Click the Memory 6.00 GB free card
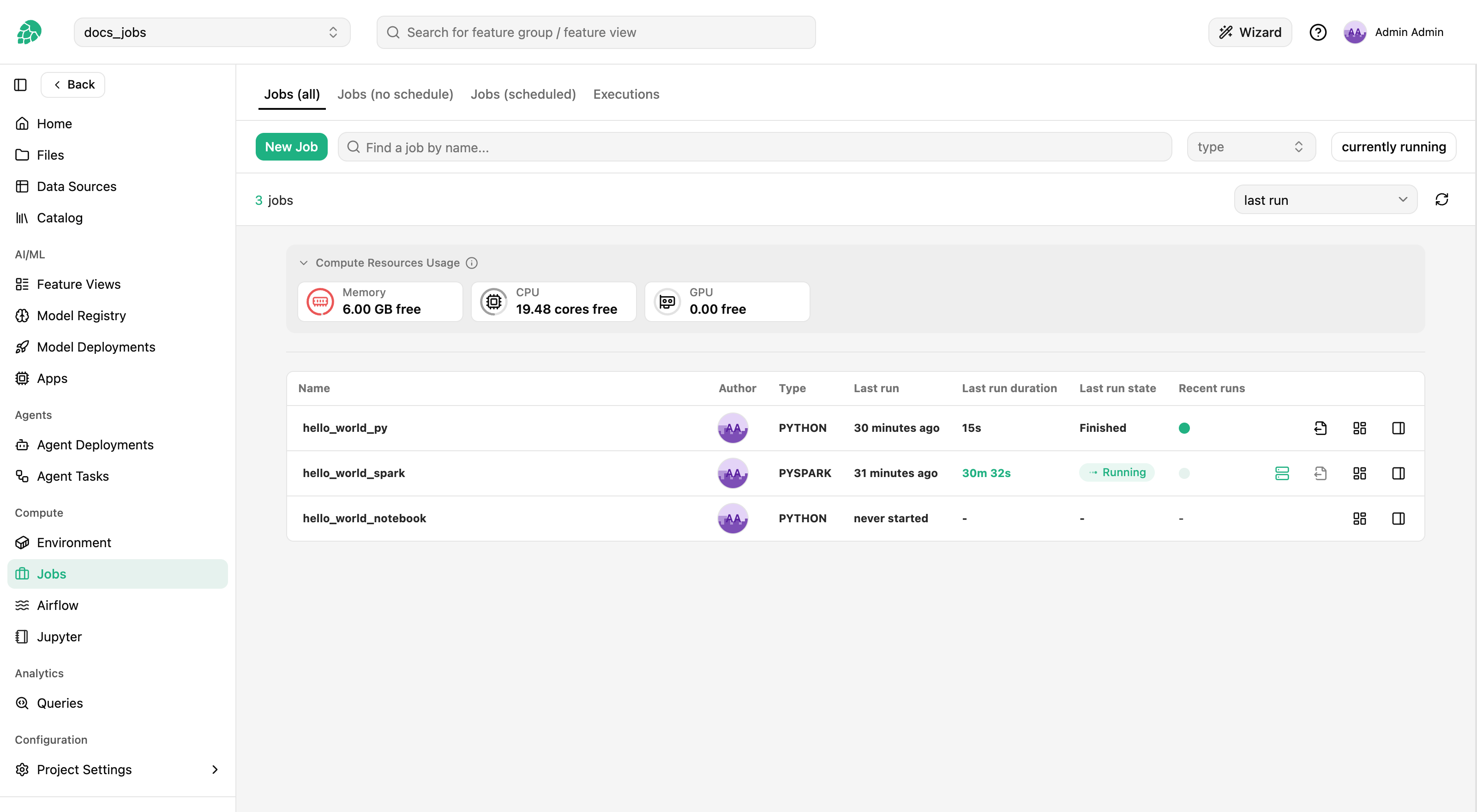The width and height of the screenshot is (1477, 812). (380, 301)
